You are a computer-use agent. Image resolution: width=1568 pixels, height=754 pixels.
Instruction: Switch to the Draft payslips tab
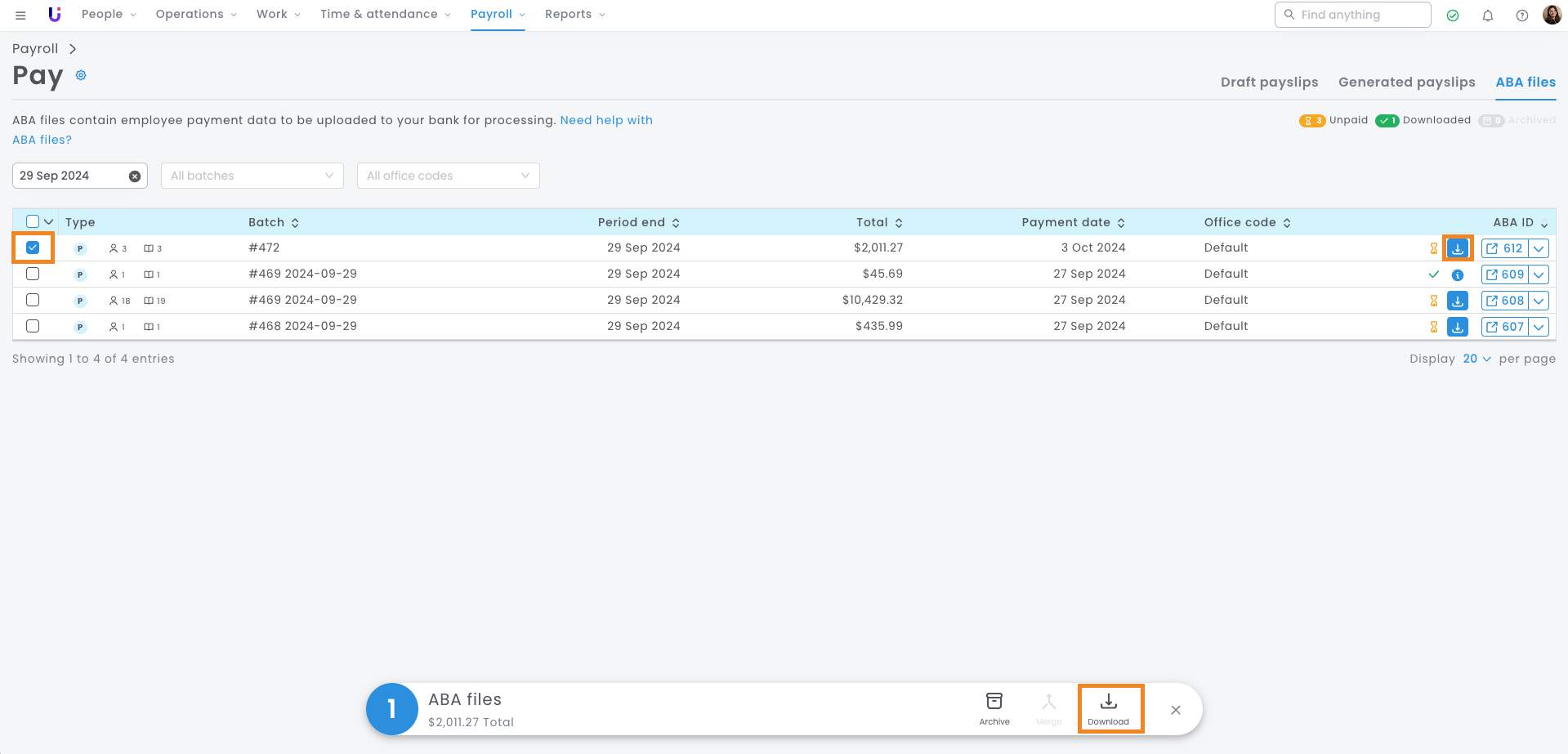(x=1269, y=82)
